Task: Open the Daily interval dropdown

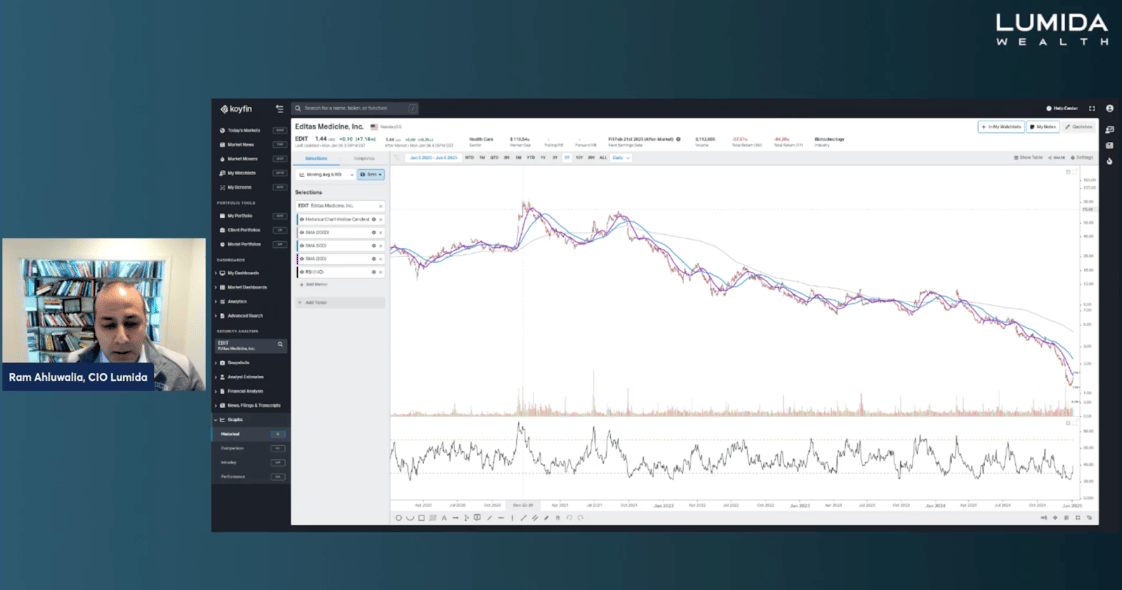Action: pyautogui.click(x=620, y=158)
